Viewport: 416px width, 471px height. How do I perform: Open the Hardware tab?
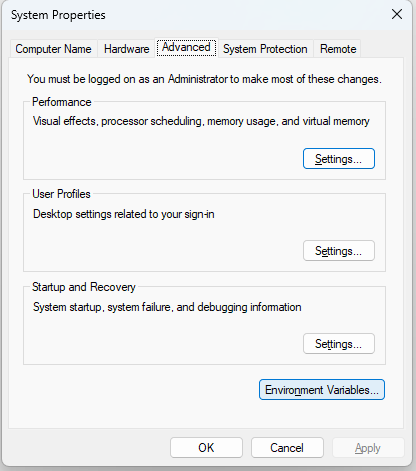tap(126, 49)
